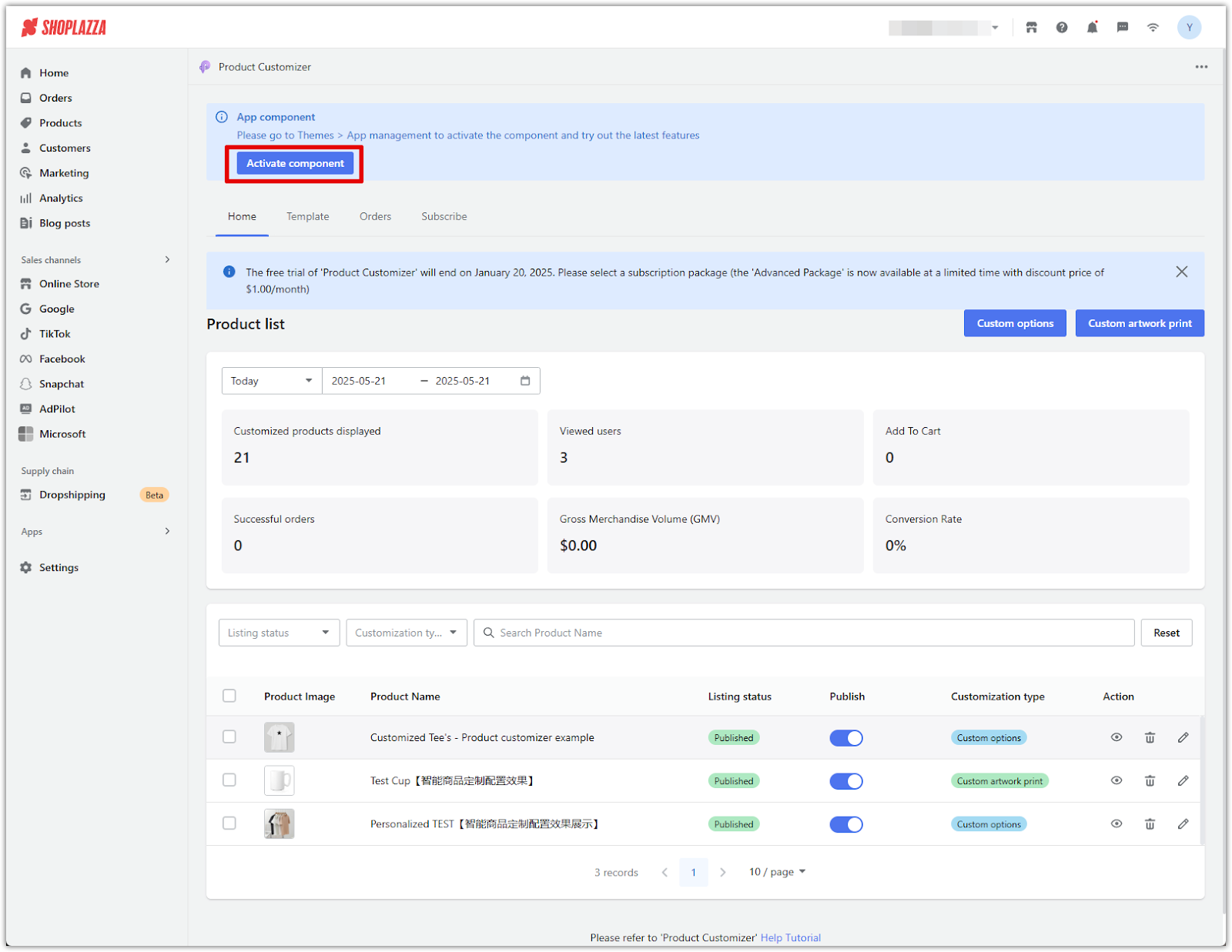Open the 10 / page dropdown
1232x952 pixels.
coord(777,872)
